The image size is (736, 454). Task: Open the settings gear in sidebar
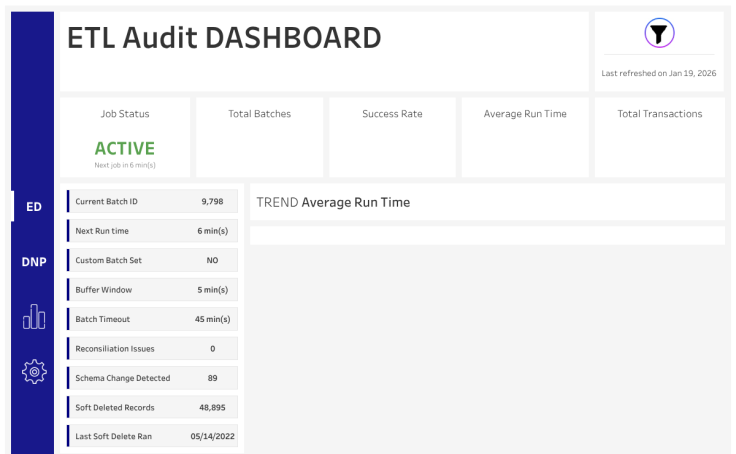34,371
